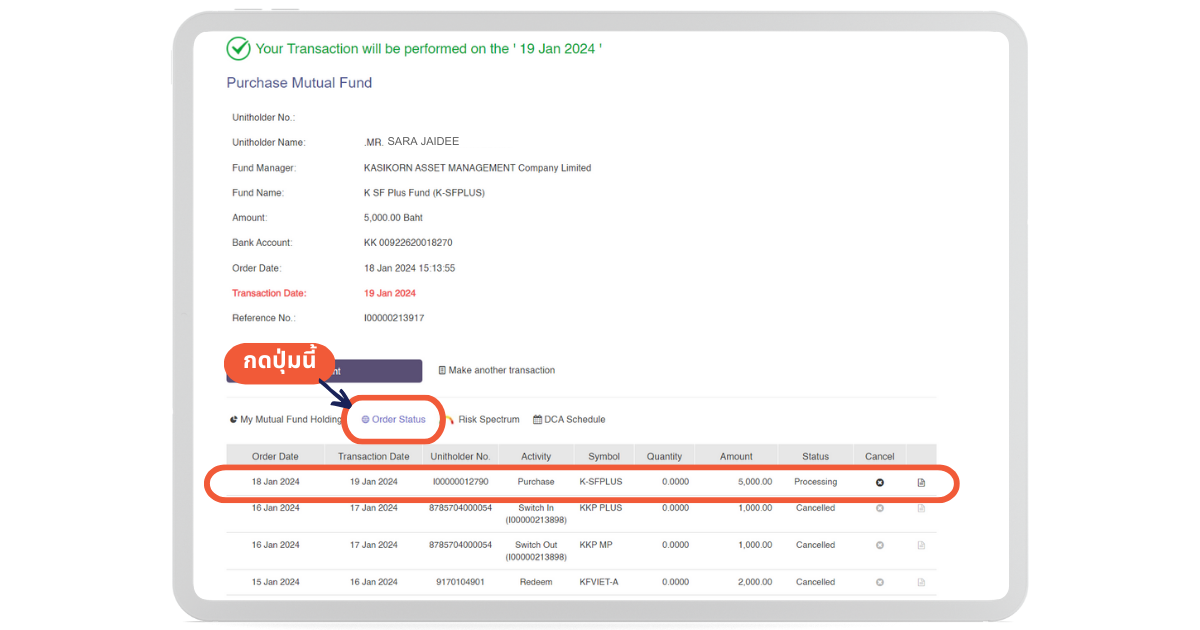
Task: Click the green success checkmark icon
Action: [238, 48]
